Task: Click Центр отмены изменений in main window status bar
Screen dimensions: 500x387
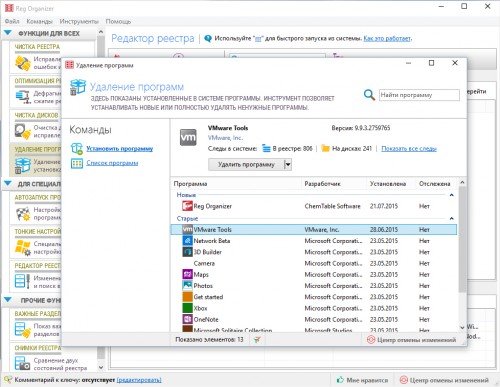Action: coord(444,380)
